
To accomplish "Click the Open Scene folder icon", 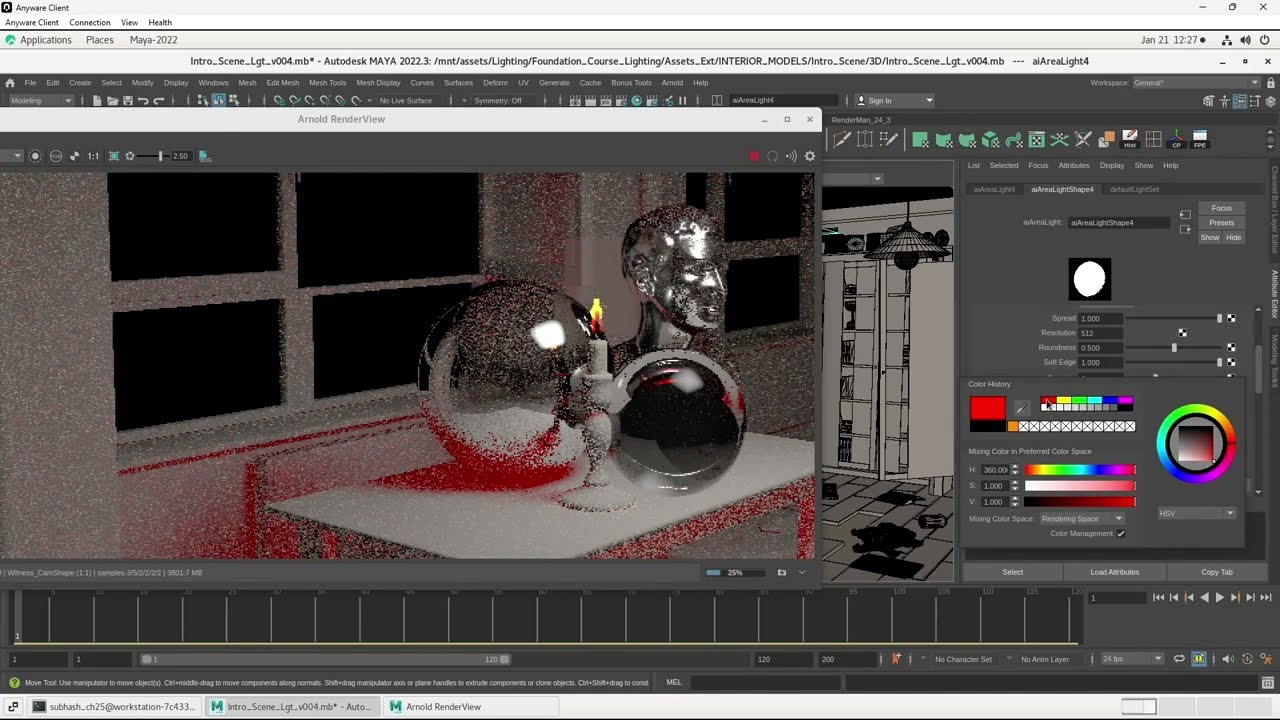I will [x=112, y=100].
